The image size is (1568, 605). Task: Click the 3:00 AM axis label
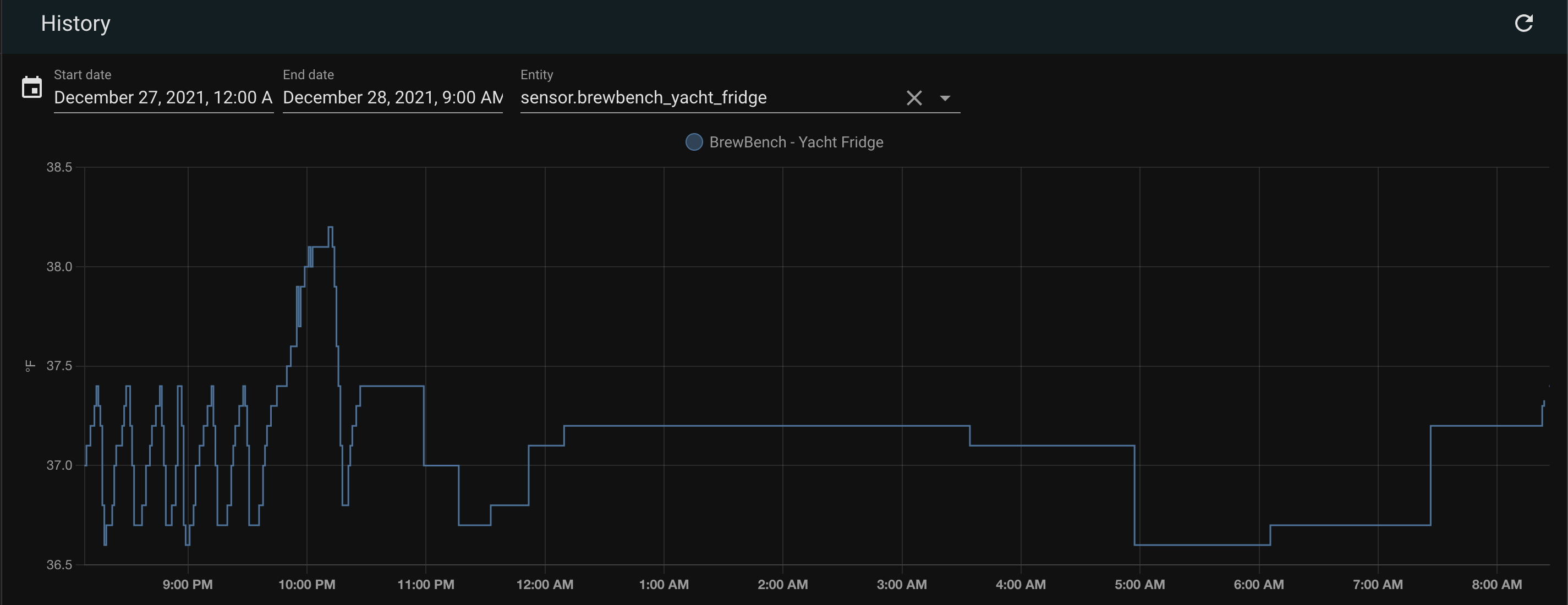coord(902,584)
